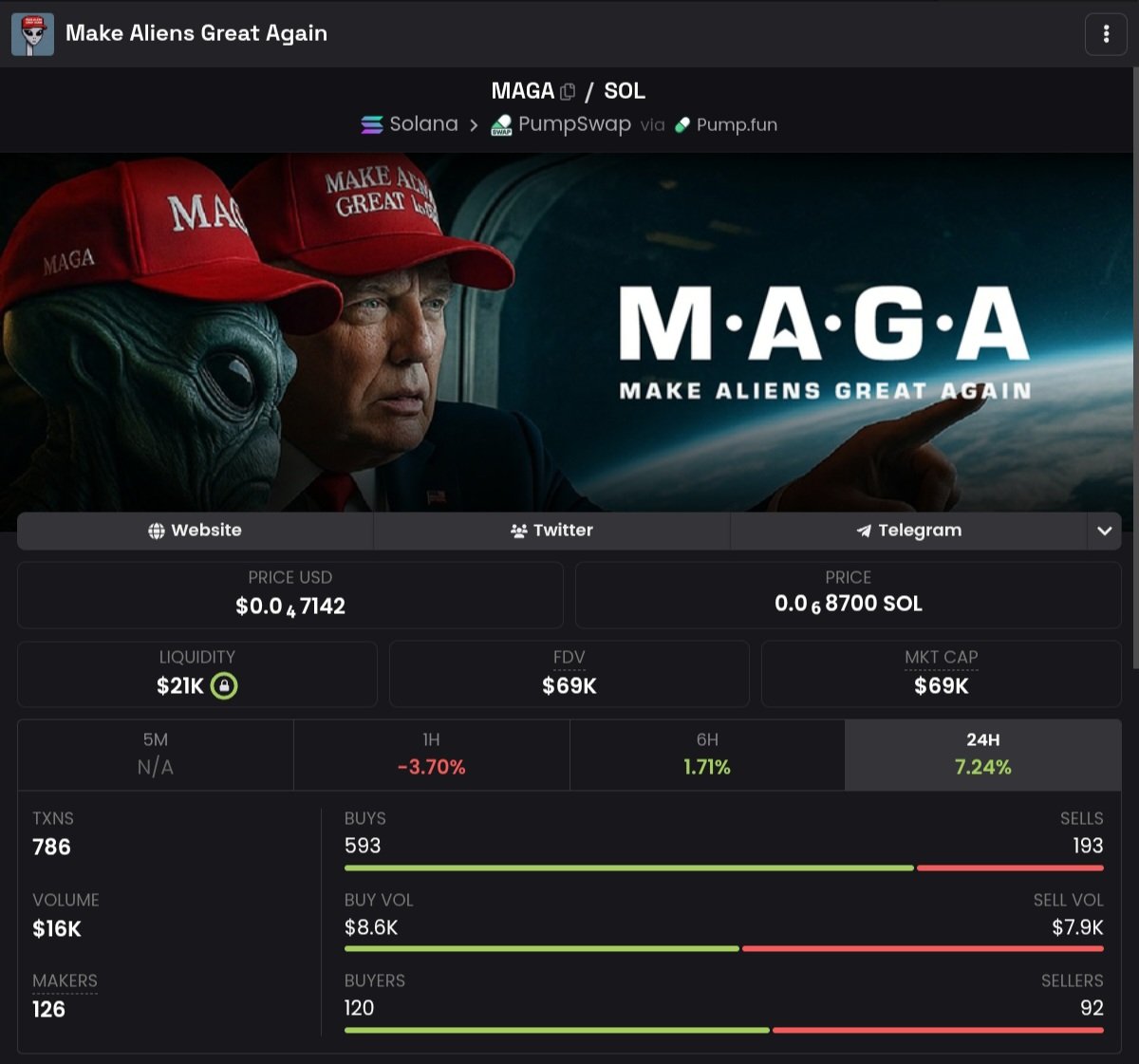Click the SELL VOL $7.9K value
The image size is (1139, 1064).
click(x=1077, y=927)
